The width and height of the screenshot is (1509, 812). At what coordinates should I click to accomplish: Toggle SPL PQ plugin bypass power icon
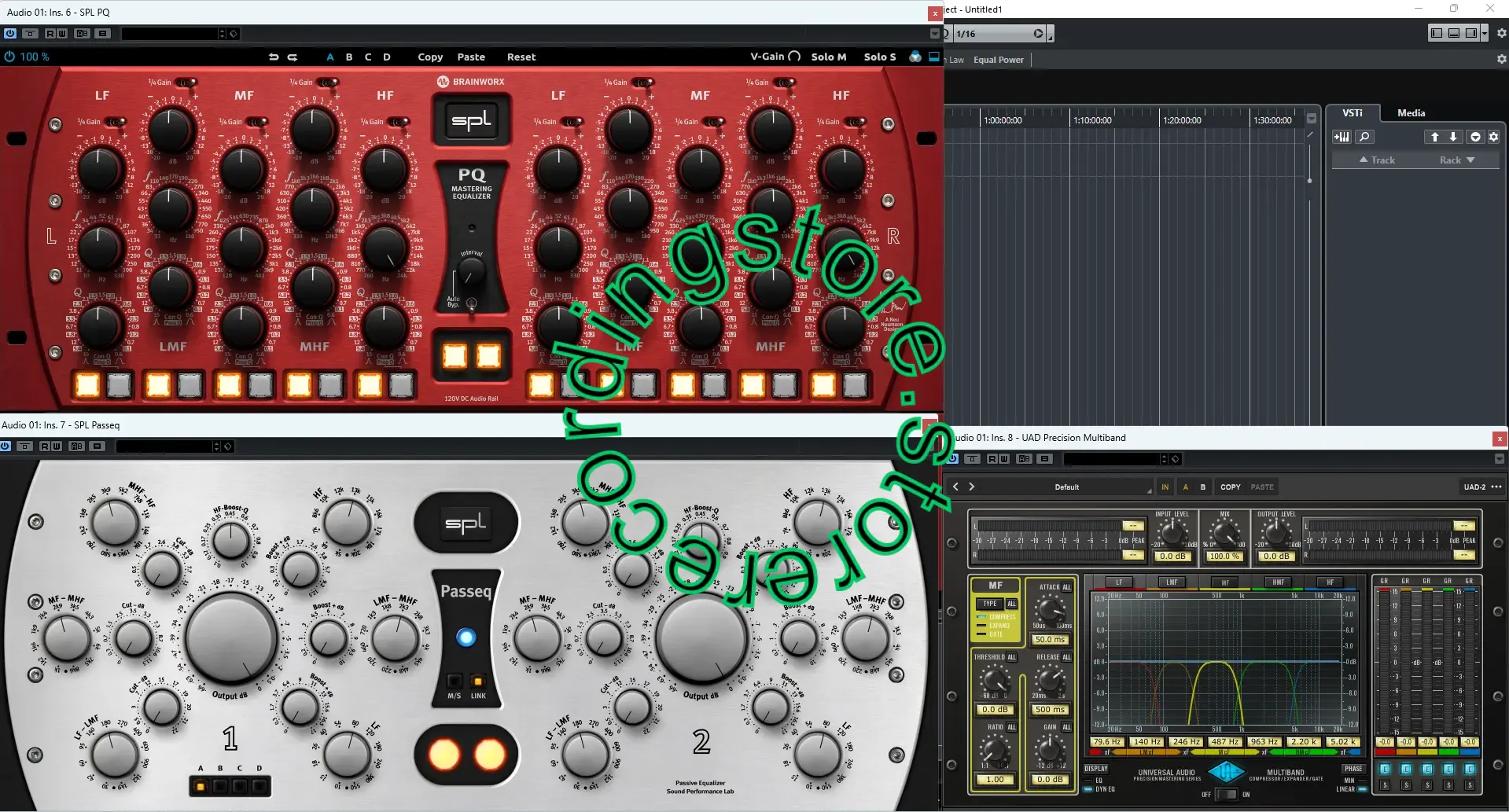point(9,34)
